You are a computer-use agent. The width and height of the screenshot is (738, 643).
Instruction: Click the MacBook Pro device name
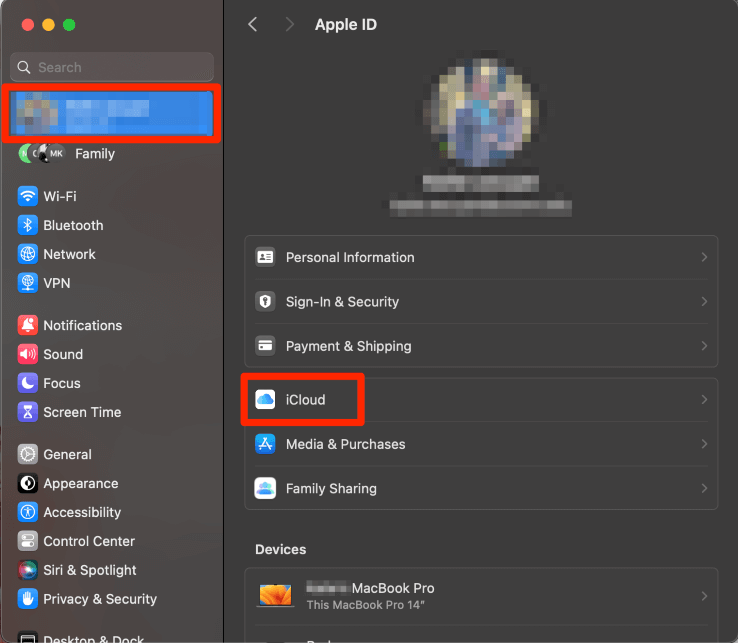pos(370,588)
